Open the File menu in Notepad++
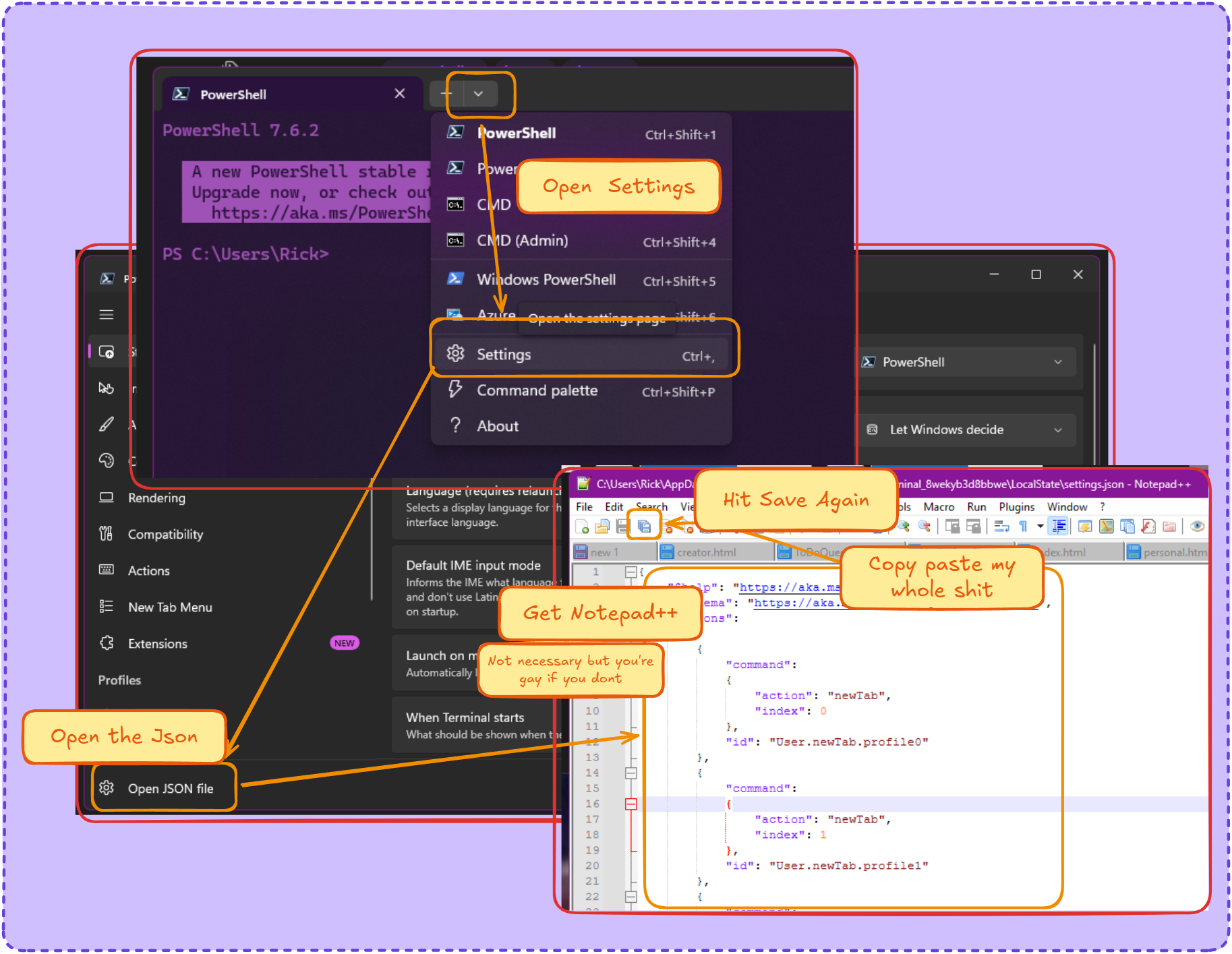 (585, 507)
